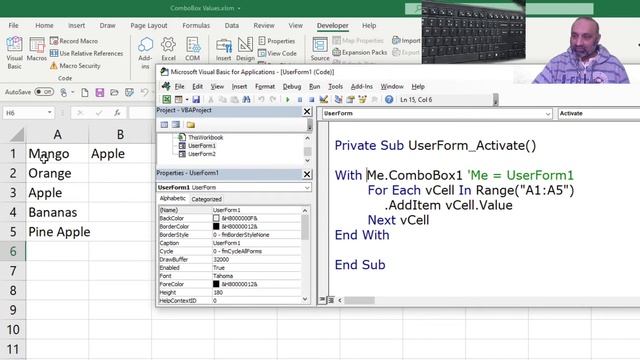Select cell A1 containing Mango
This screenshot has height=360, width=640.
coord(57,153)
